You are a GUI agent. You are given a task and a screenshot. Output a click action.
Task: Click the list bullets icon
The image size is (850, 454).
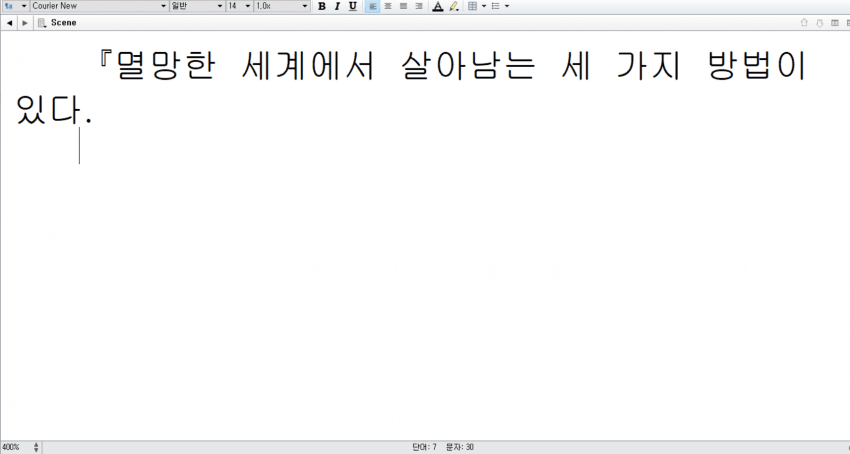click(495, 7)
